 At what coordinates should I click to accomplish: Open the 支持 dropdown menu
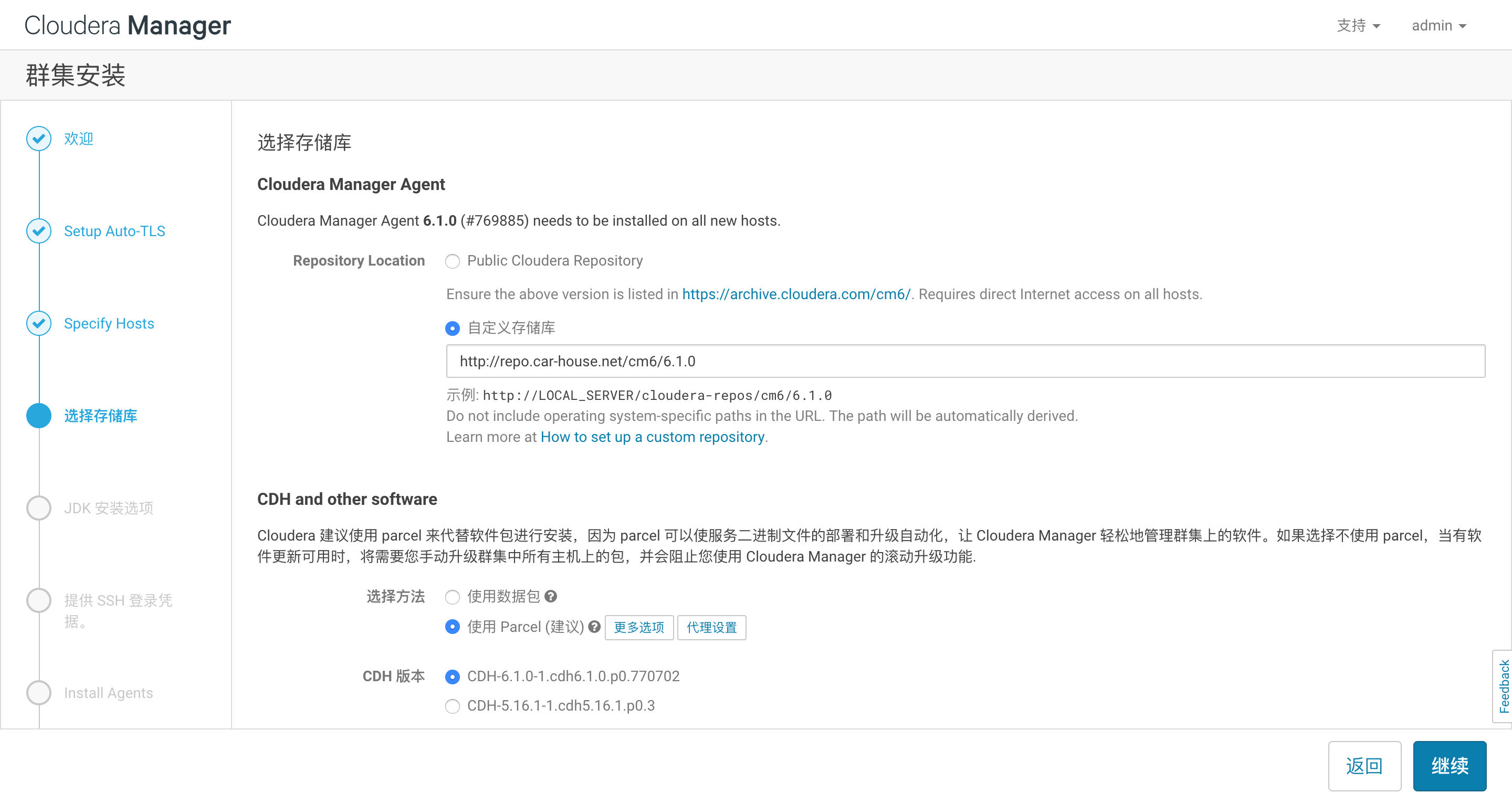(1358, 26)
